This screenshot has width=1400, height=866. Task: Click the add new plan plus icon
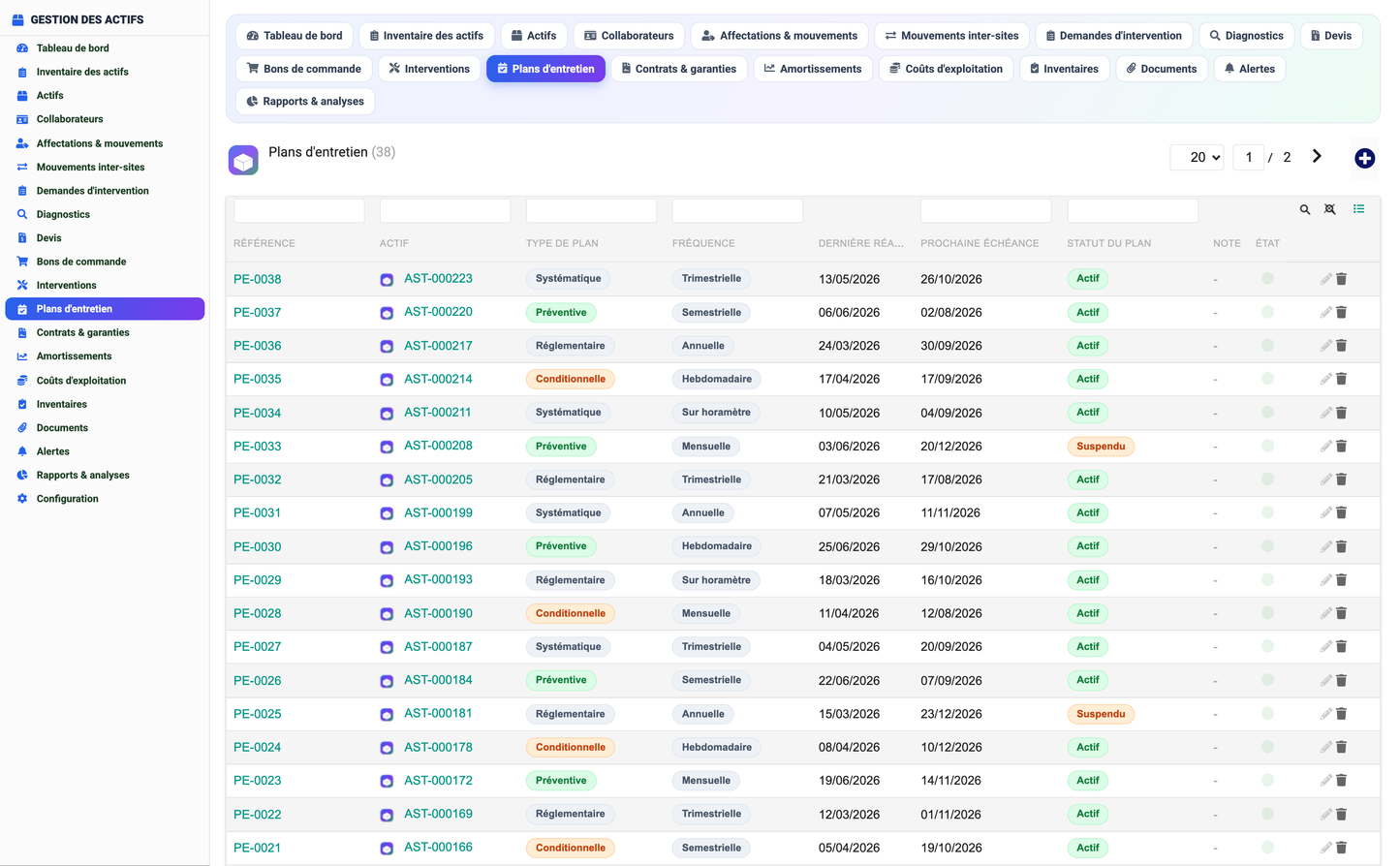tap(1364, 158)
